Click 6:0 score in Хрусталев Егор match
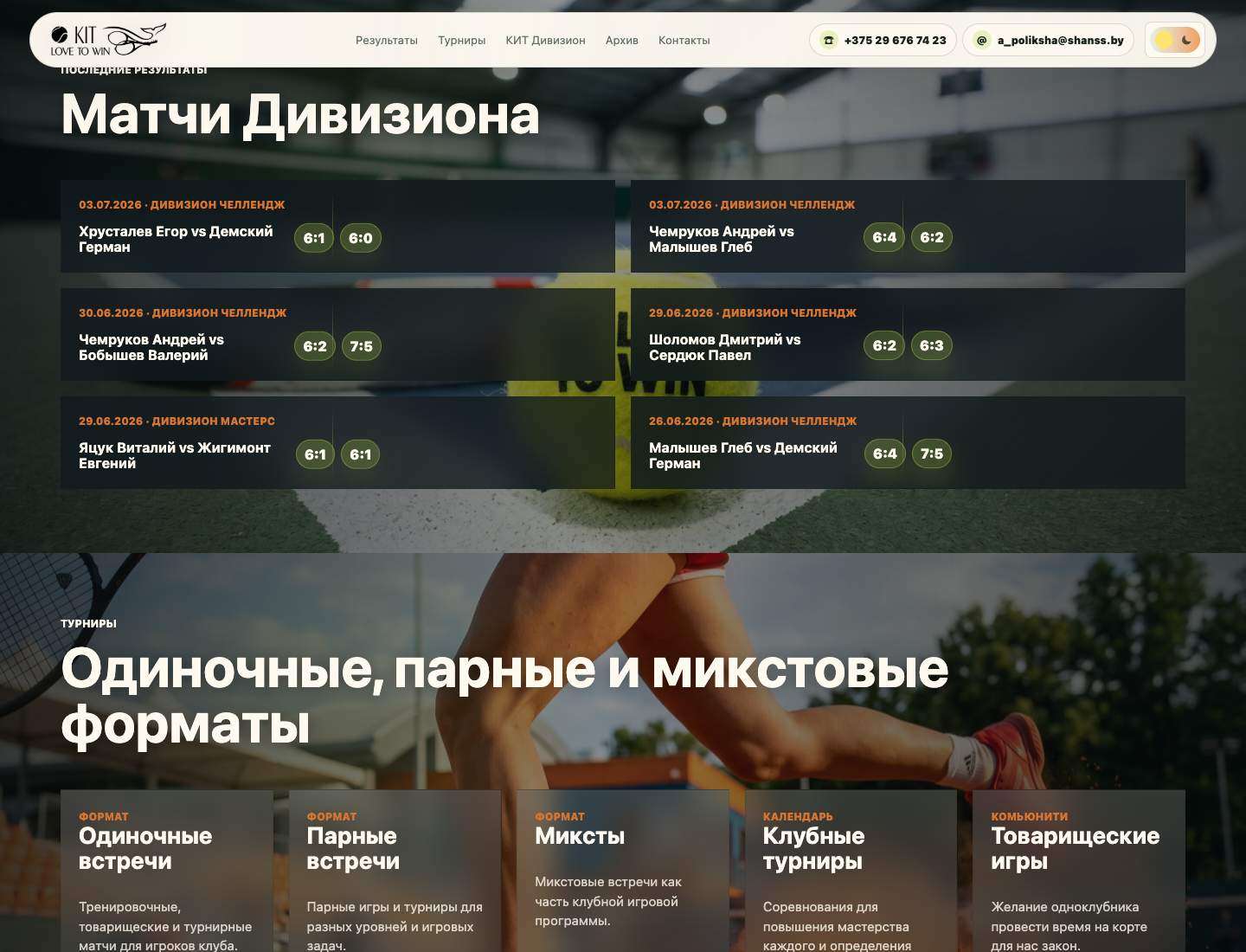The image size is (1246, 952). point(361,238)
